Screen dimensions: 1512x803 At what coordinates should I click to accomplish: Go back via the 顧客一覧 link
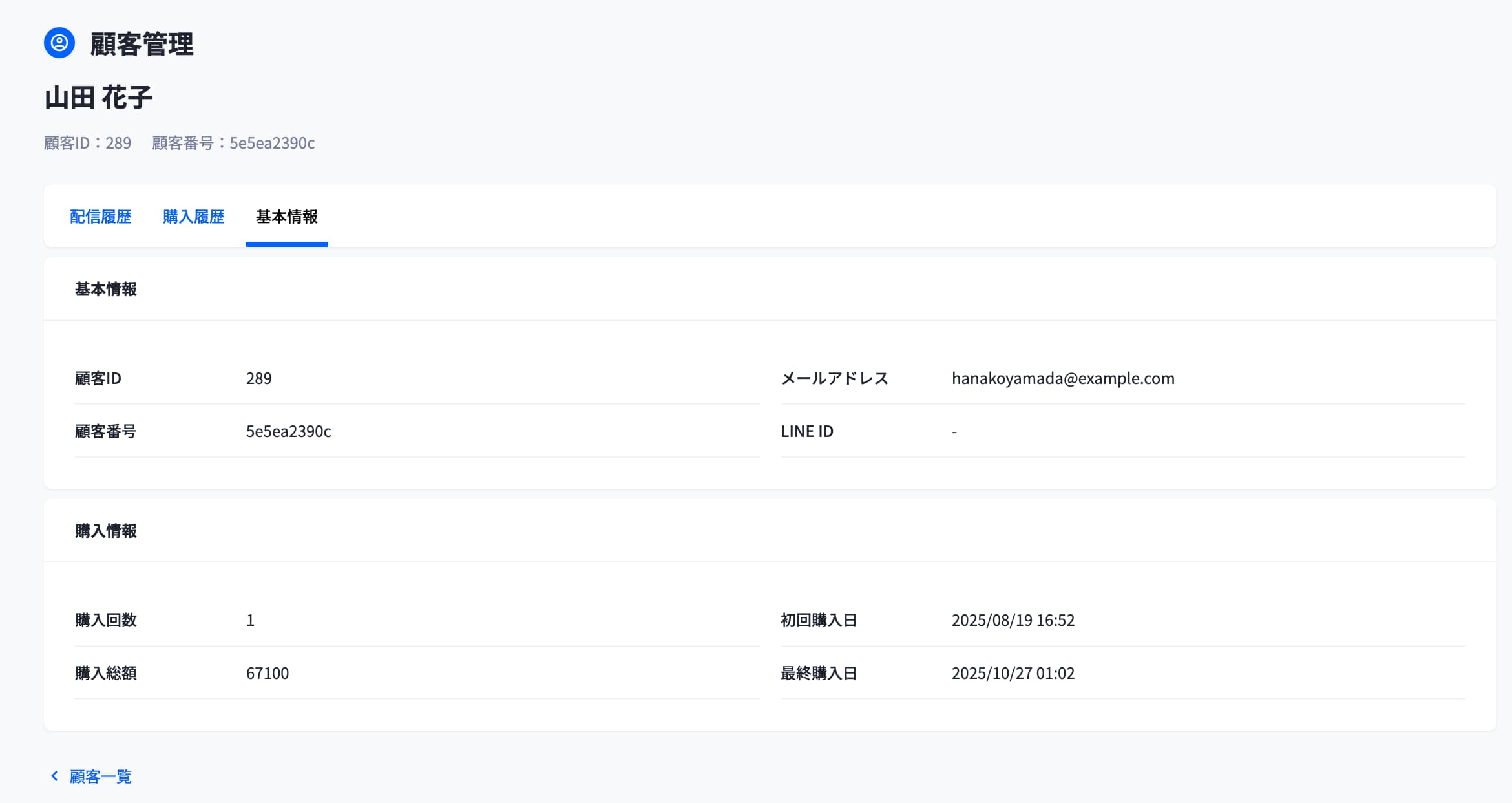pos(100,776)
